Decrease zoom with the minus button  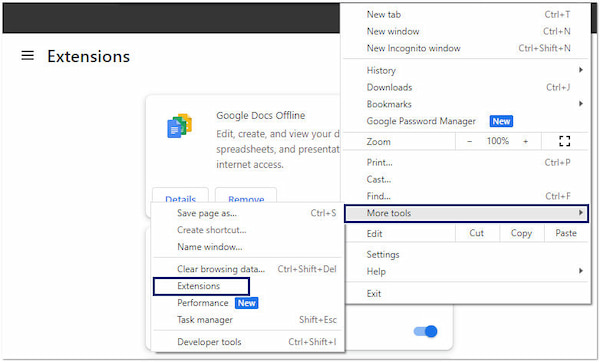[470, 141]
